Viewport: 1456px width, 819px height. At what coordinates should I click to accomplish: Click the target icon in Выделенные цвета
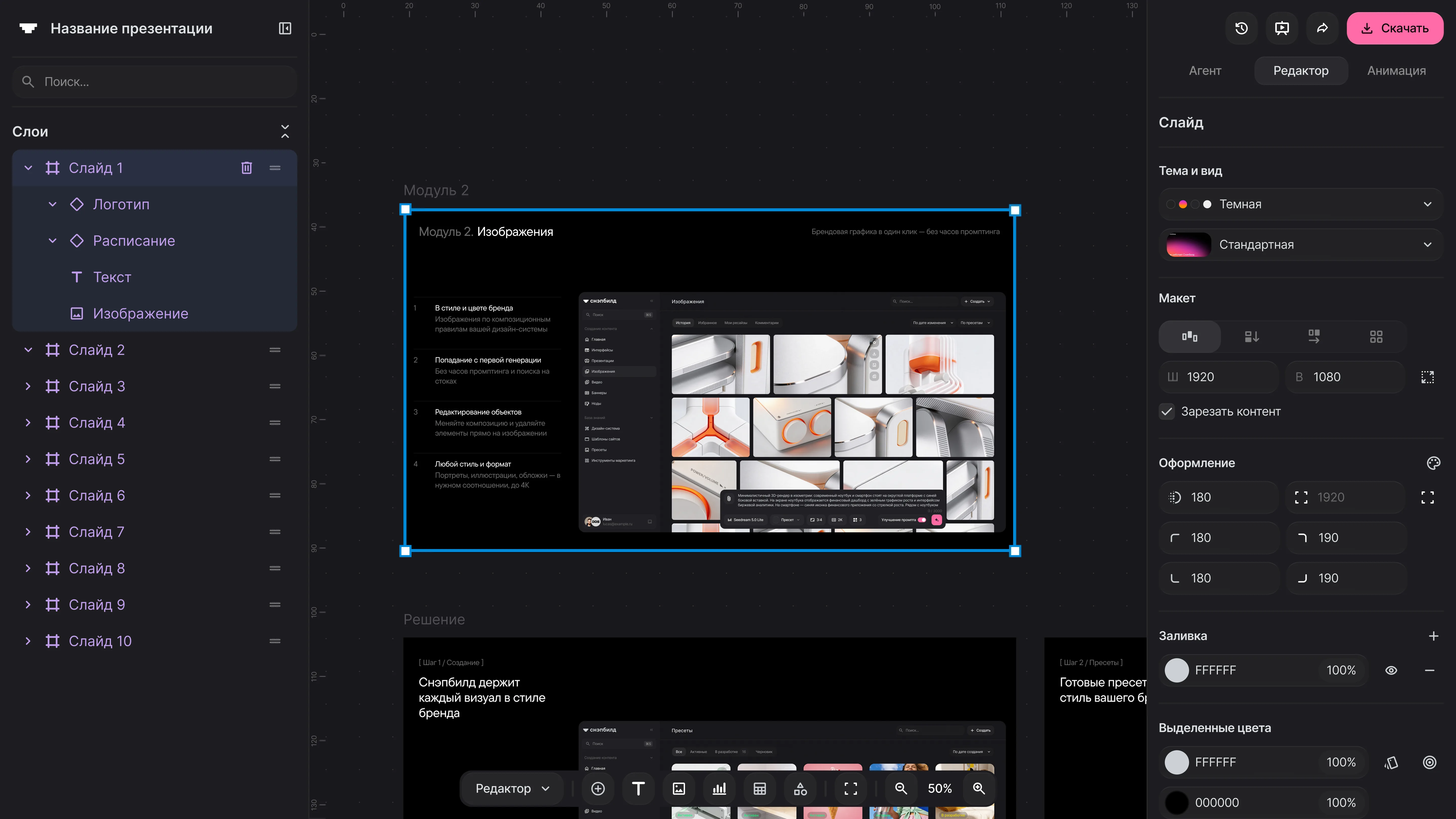(1429, 762)
